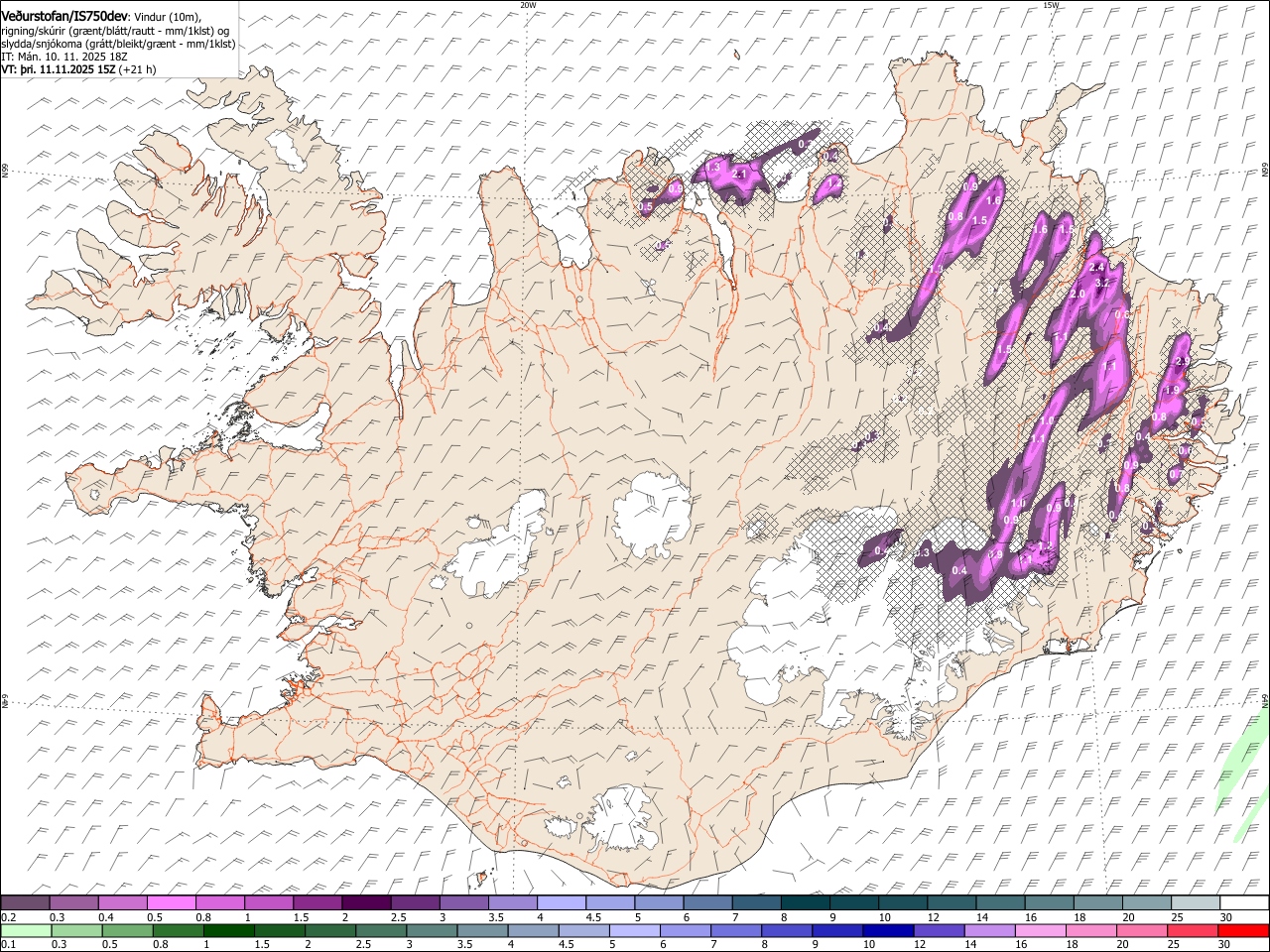Click the bottom-row swatch between 2 and 2.5
Screen dimensions: 1270x952
point(330,930)
